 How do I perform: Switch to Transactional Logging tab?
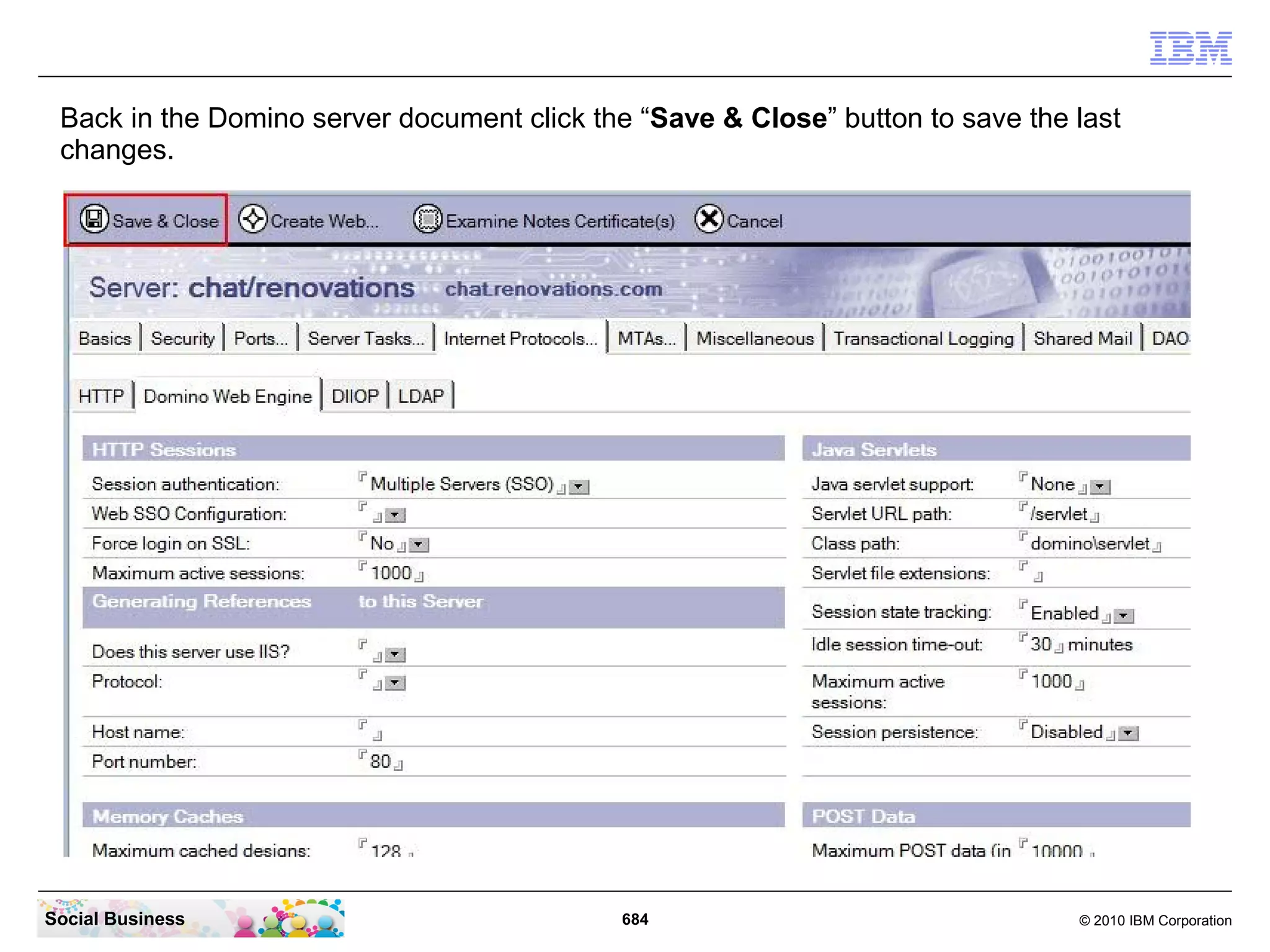point(923,338)
